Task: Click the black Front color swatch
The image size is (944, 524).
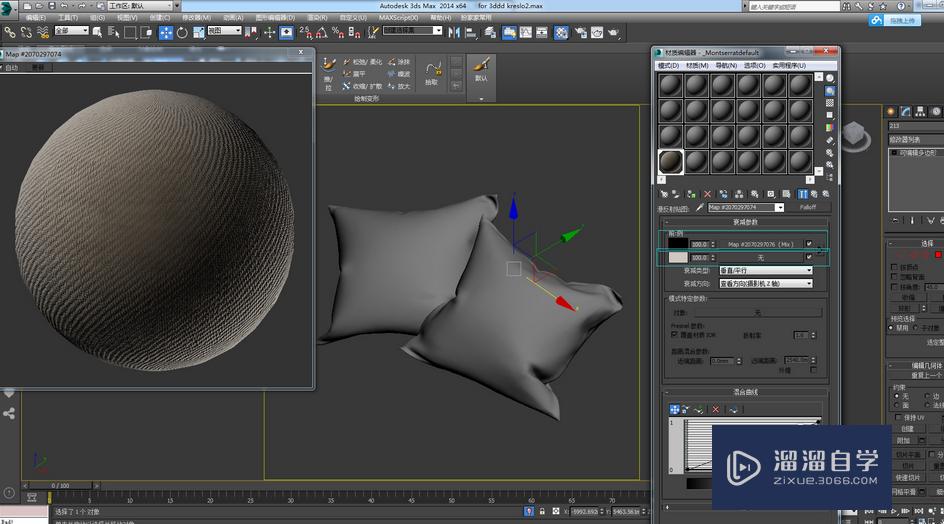Action: point(678,243)
